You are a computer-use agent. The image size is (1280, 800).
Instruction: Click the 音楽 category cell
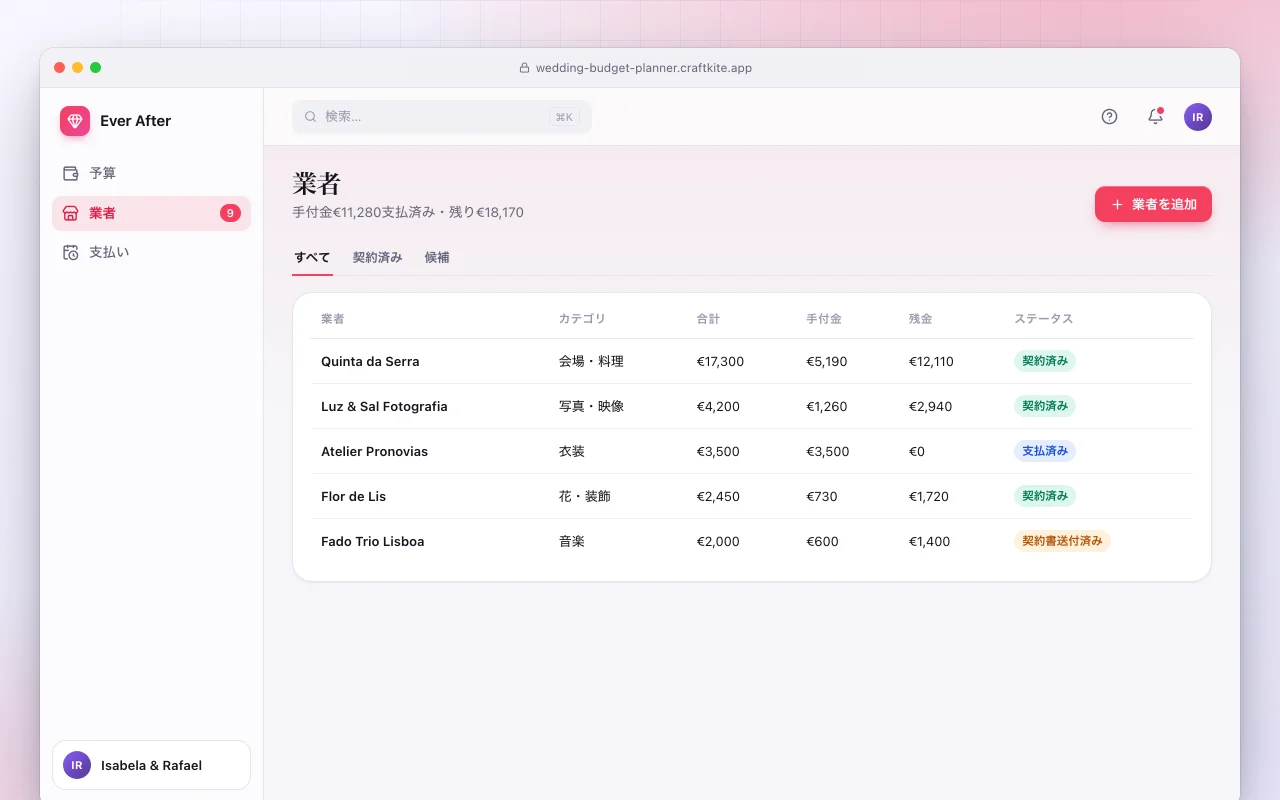(572, 542)
